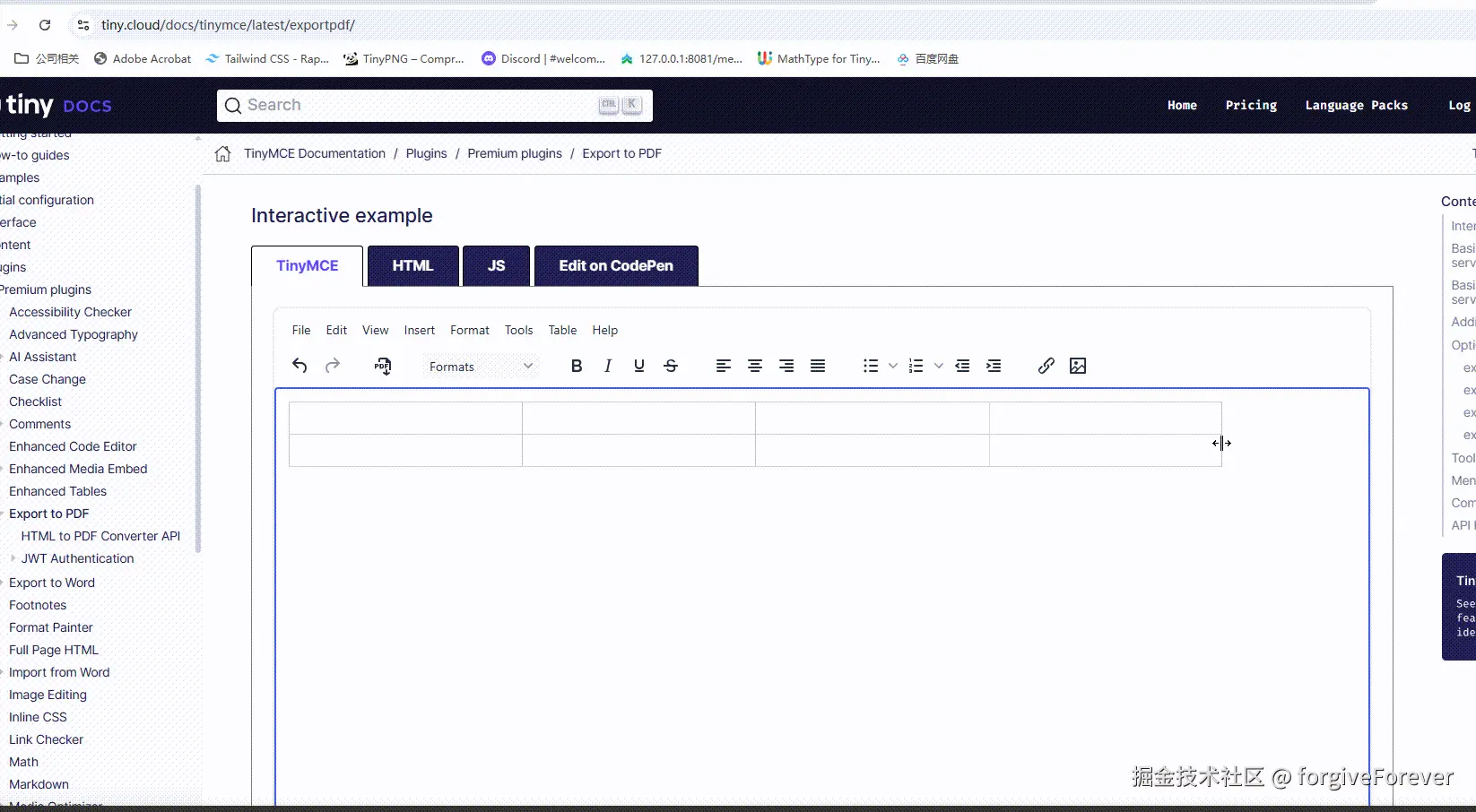
Task: Increase indent of the paragraph
Action: coord(994,366)
